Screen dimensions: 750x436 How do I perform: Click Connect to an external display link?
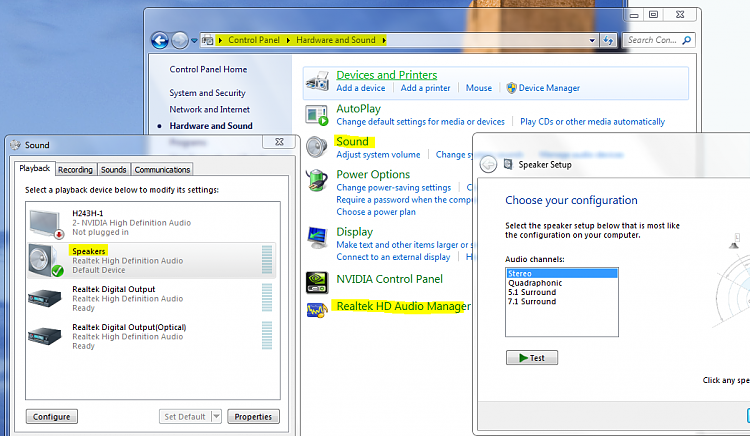coord(393,257)
